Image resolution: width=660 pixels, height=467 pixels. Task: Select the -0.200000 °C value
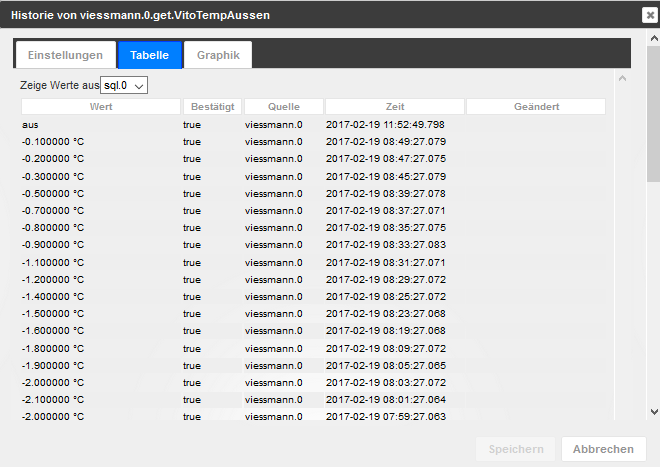[x=53, y=159]
